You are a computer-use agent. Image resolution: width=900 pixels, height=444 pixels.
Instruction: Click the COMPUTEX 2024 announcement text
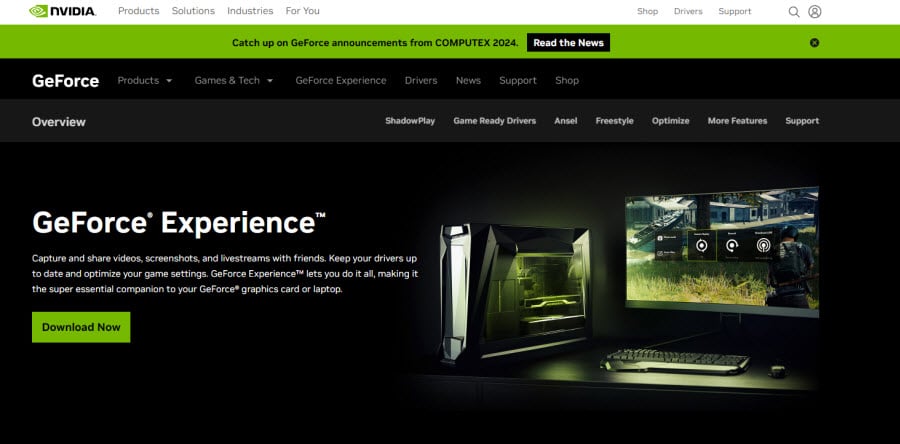click(375, 42)
